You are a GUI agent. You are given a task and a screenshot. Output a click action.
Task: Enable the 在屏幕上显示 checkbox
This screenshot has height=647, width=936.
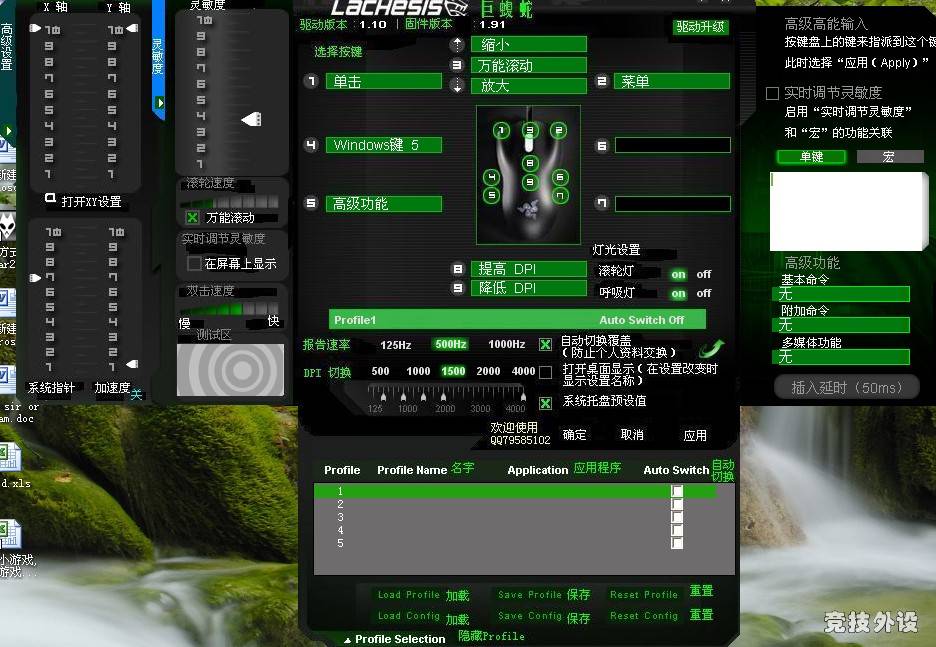coord(195,264)
